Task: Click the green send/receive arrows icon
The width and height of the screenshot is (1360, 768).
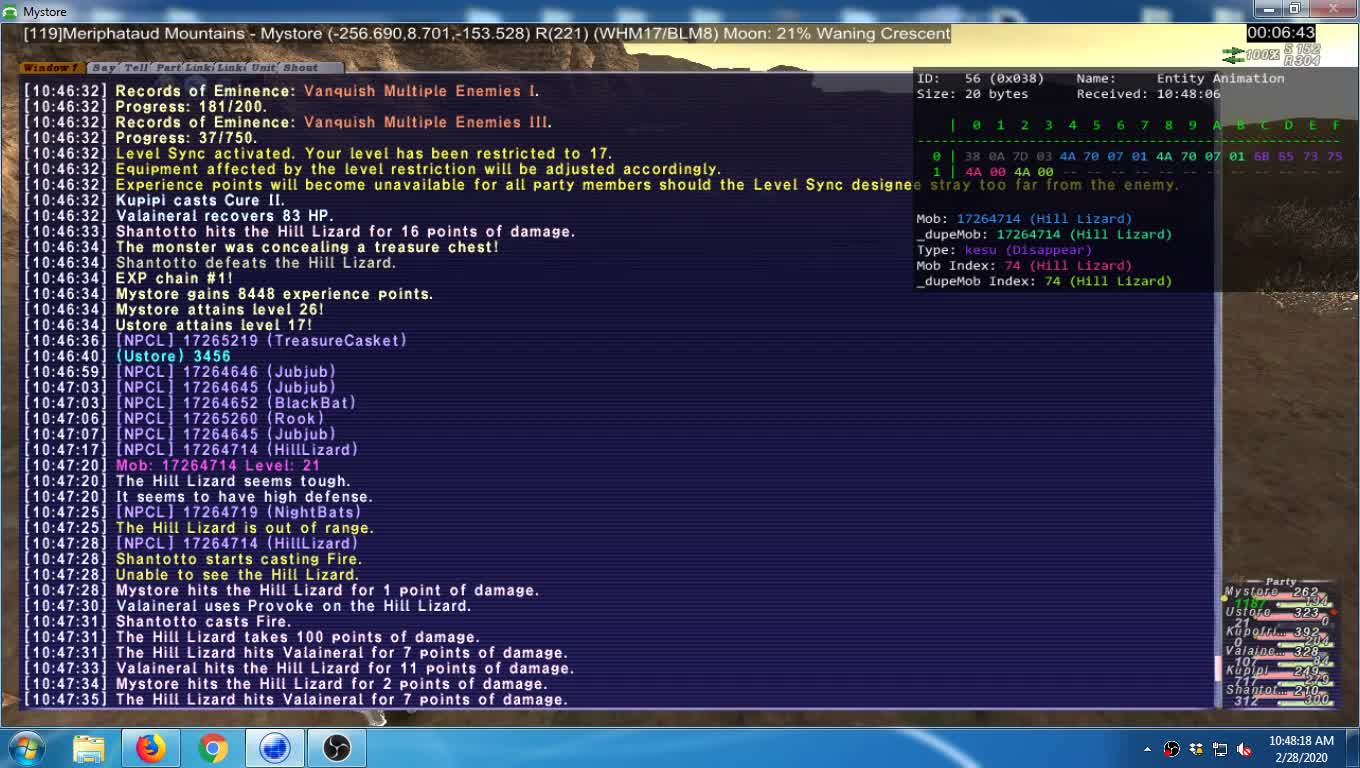Action: click(1233, 55)
